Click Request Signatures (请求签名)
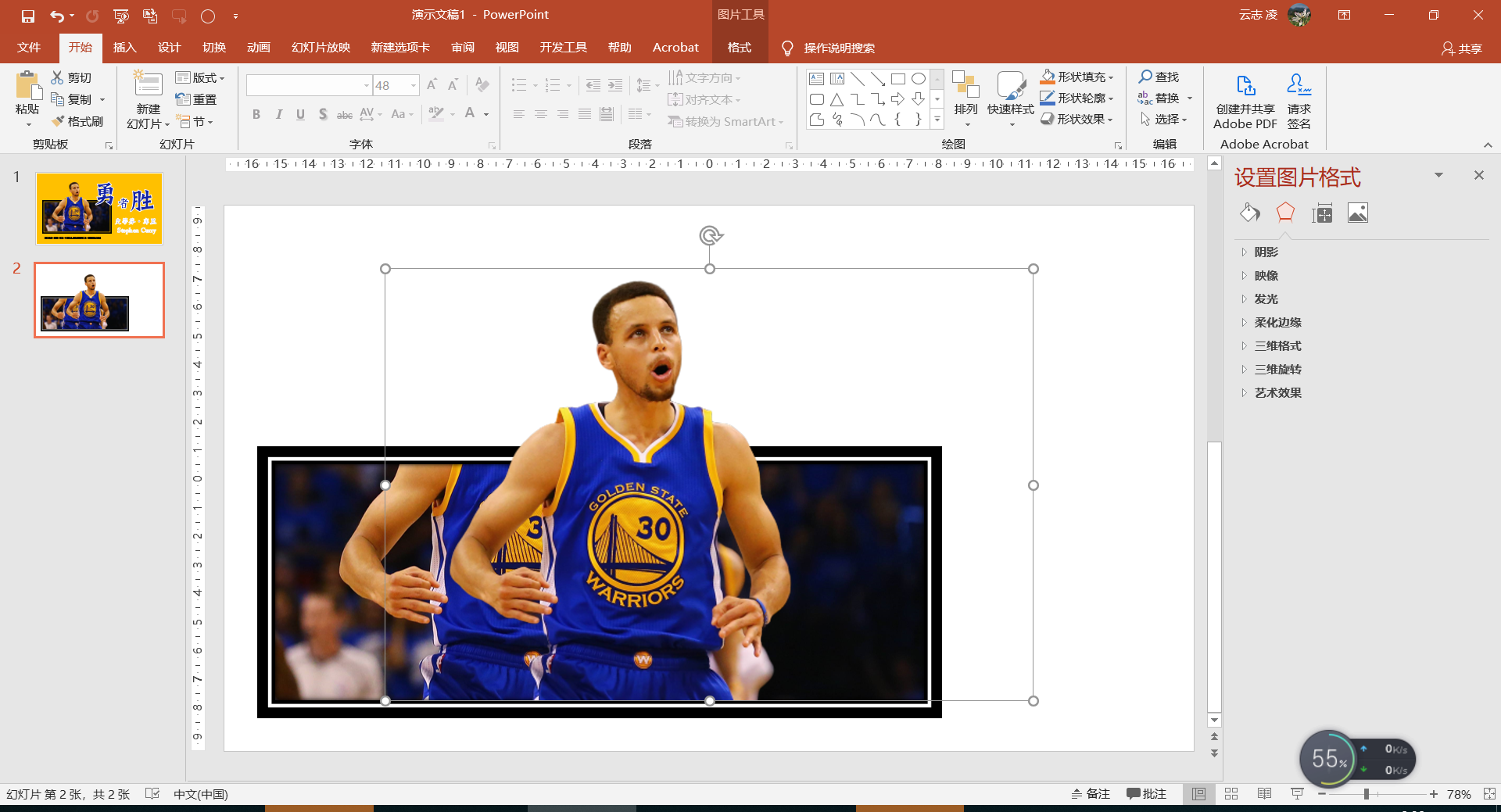1501x812 pixels. tap(1299, 102)
